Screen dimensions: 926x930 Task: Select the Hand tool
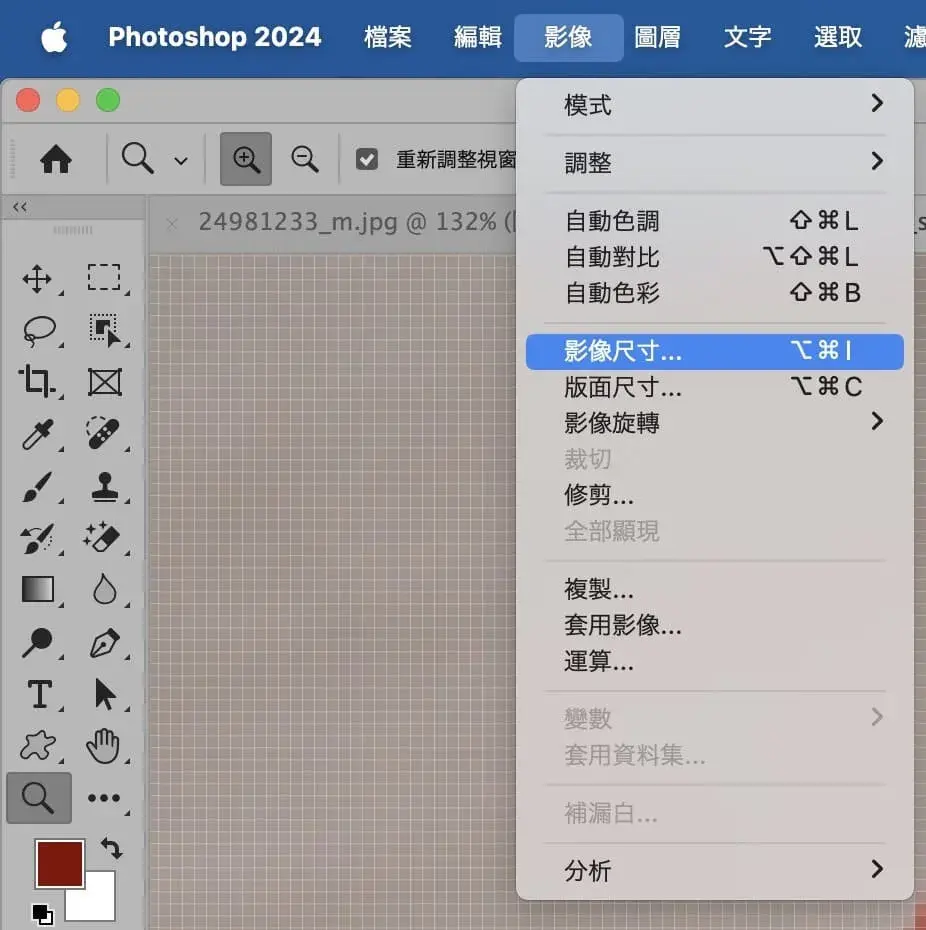coord(103,746)
